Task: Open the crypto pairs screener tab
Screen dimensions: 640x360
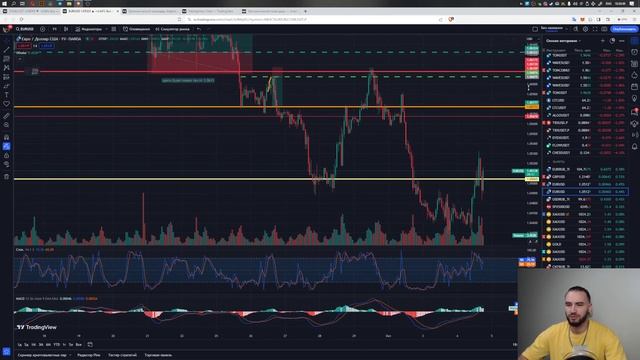Action: coord(42,355)
